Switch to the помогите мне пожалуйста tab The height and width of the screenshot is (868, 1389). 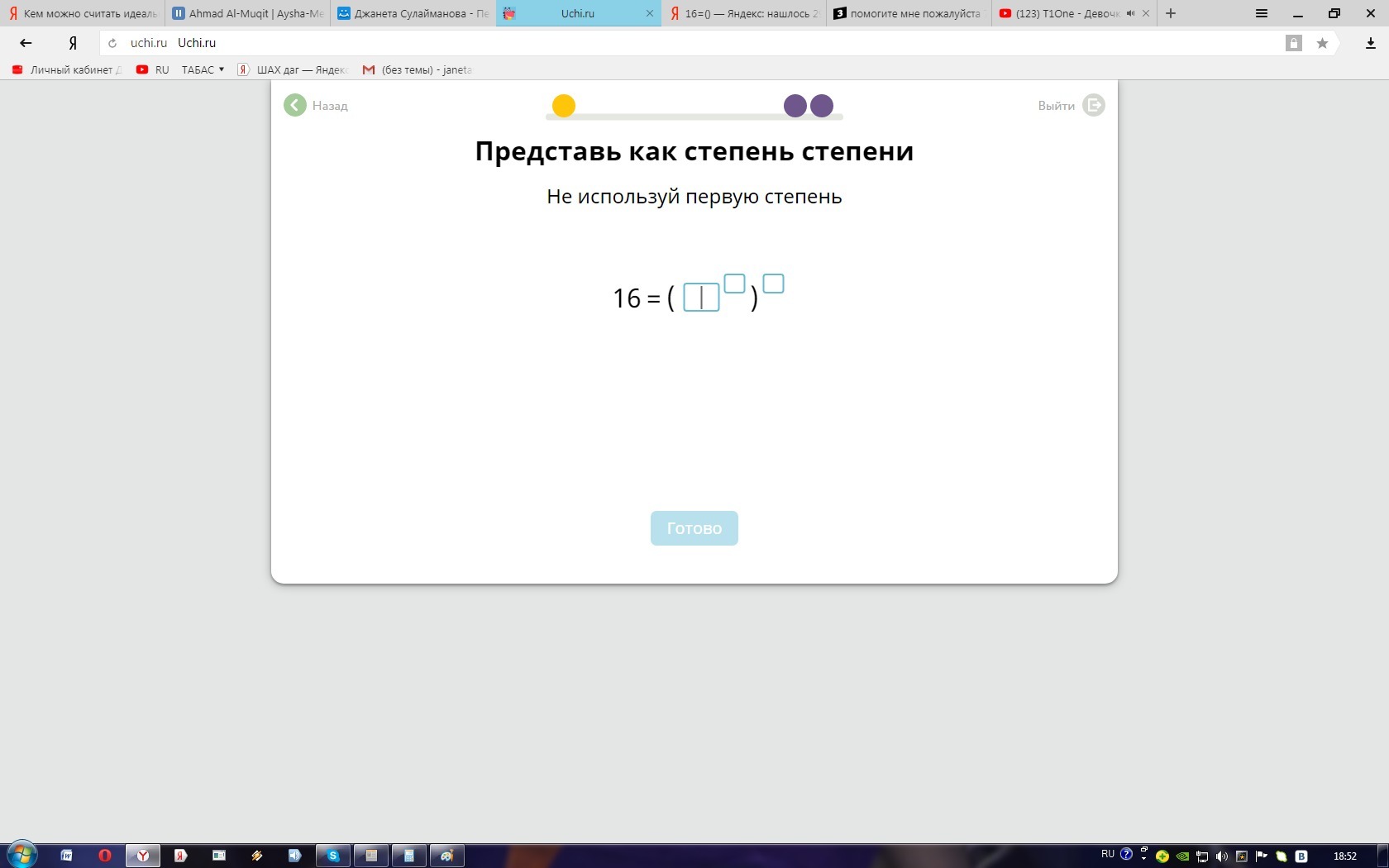pos(908,13)
